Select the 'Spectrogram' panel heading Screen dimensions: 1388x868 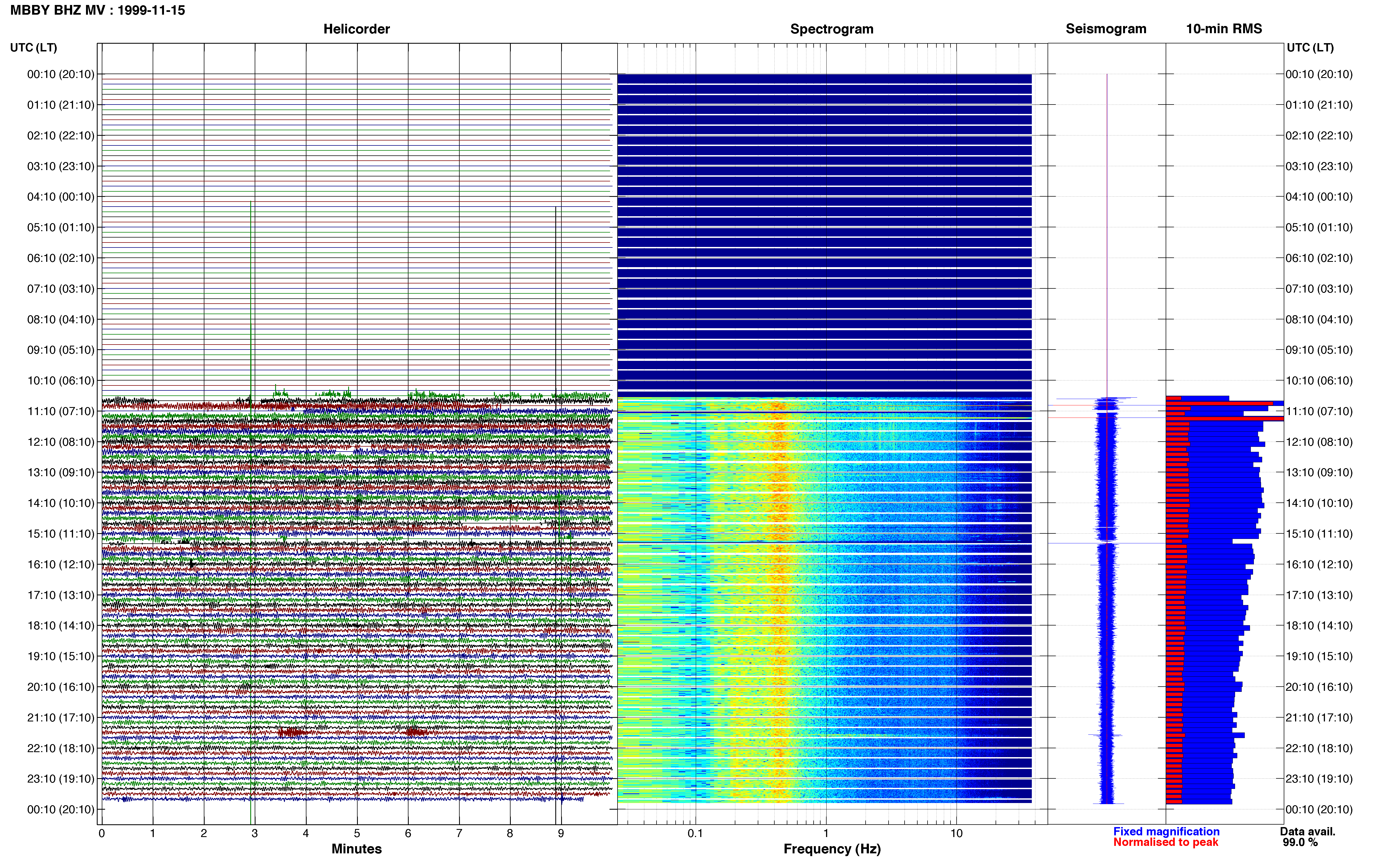pyautogui.click(x=832, y=29)
